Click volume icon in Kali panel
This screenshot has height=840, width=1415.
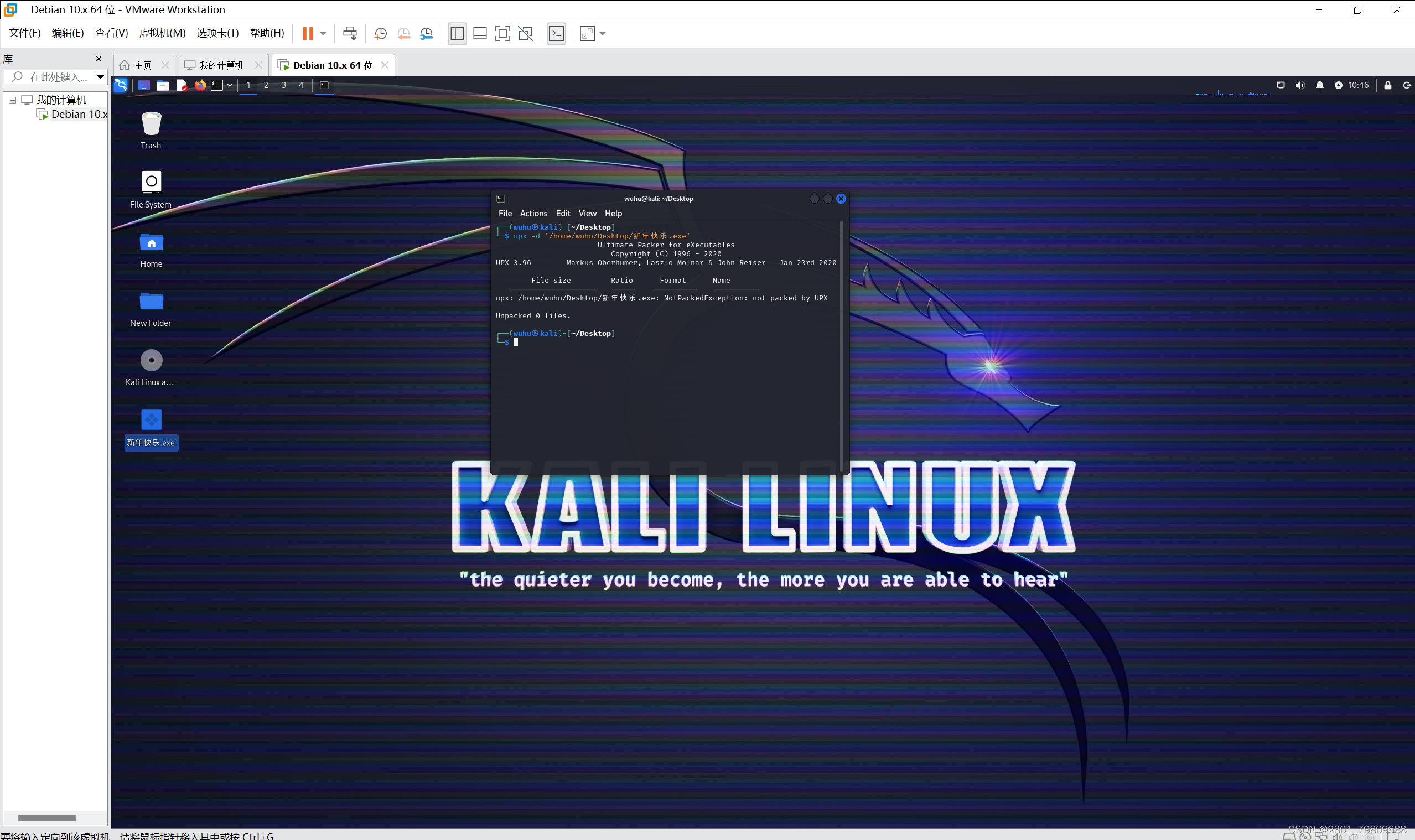[x=1300, y=85]
